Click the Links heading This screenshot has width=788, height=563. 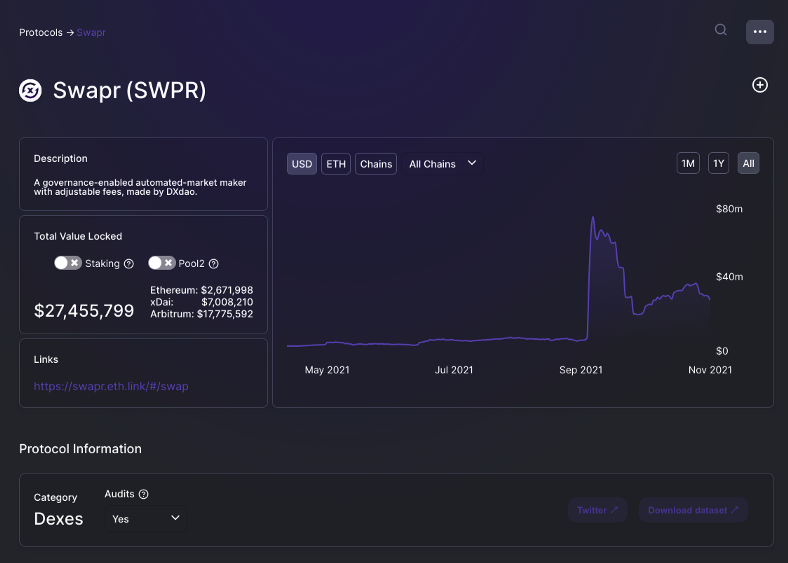tap(46, 359)
